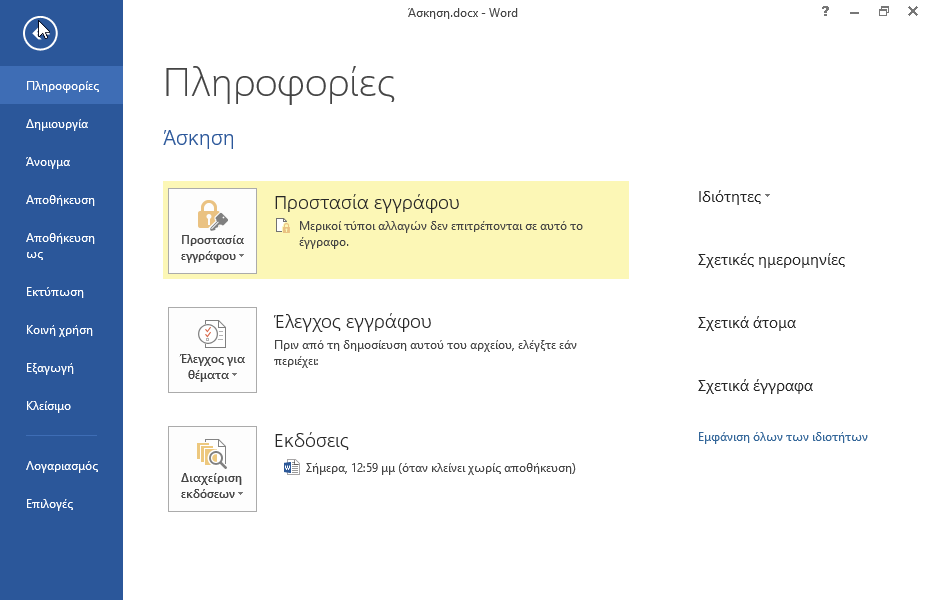Click the Word file icon beside today's version
The height and width of the screenshot is (600, 928).
292,467
